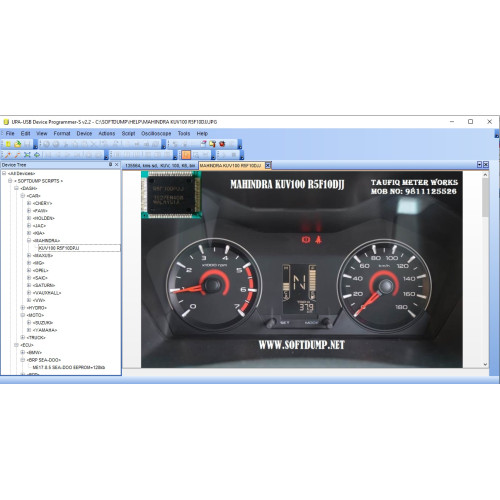500x500 pixels.
Task: Click the blue-green expand arrows toolbar icon
Action: 27,155
